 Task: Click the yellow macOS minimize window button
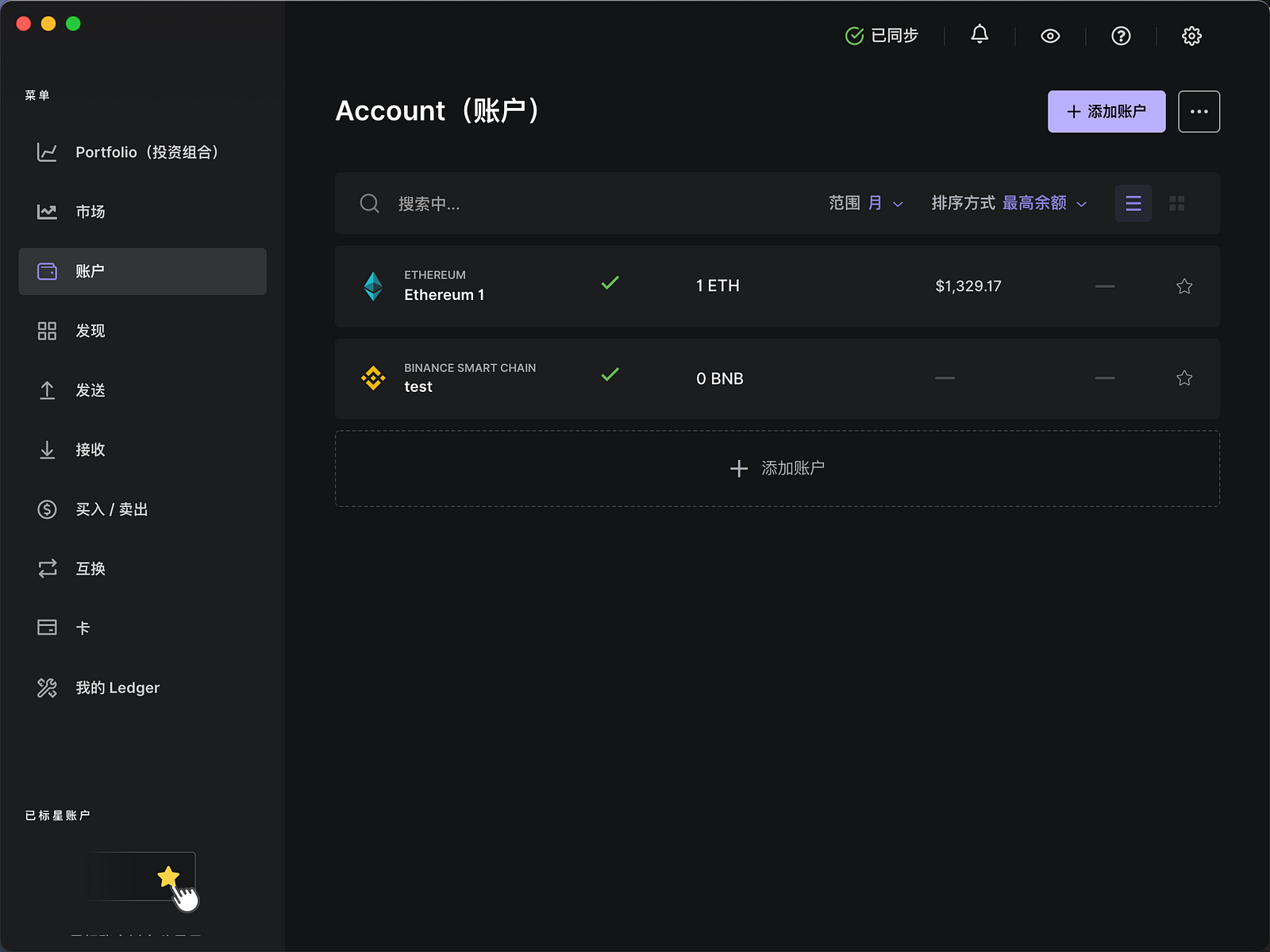[x=48, y=24]
